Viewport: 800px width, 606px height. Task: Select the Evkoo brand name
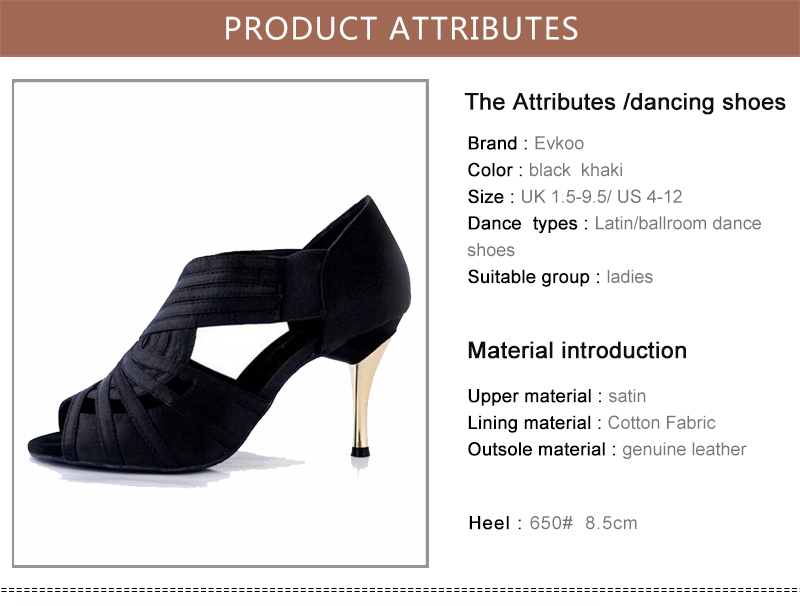[x=559, y=143]
